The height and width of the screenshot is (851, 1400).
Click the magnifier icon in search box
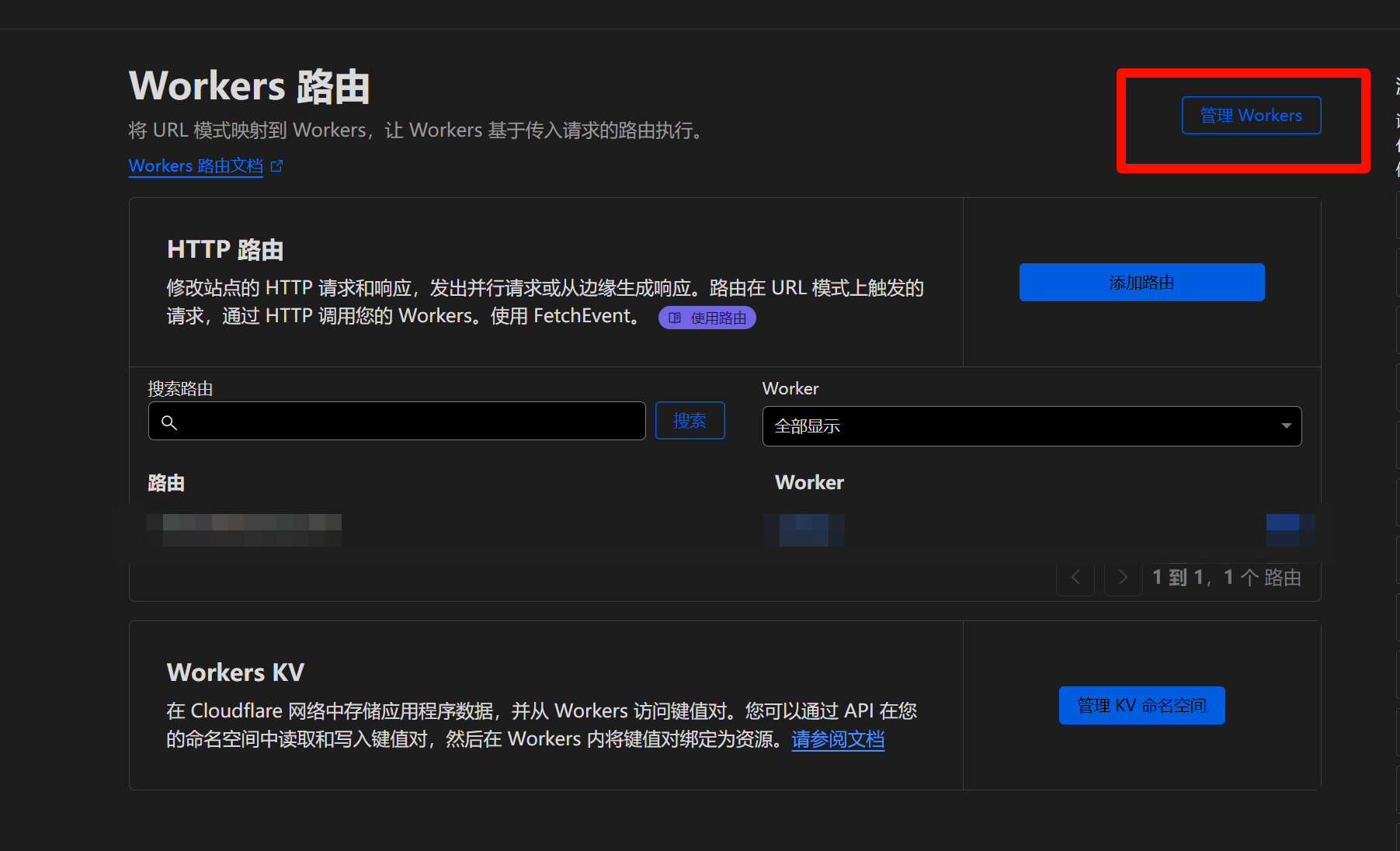169,422
